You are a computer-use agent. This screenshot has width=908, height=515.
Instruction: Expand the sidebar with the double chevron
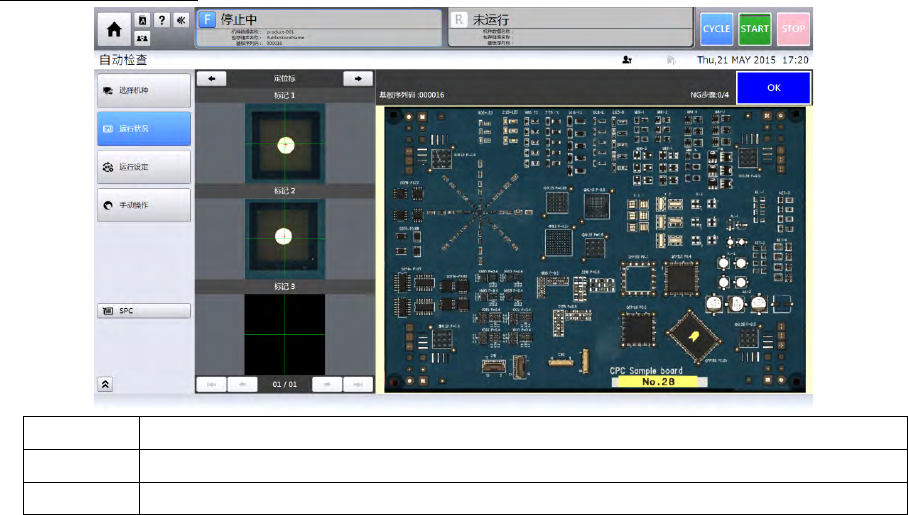(x=106, y=384)
